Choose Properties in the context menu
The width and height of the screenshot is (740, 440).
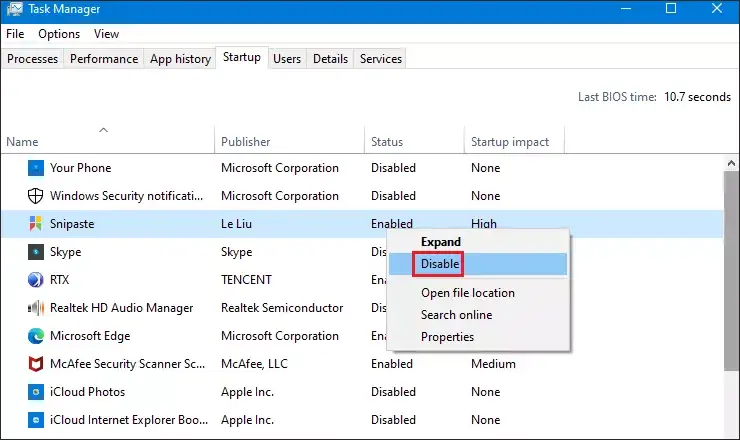pyautogui.click(x=478, y=337)
